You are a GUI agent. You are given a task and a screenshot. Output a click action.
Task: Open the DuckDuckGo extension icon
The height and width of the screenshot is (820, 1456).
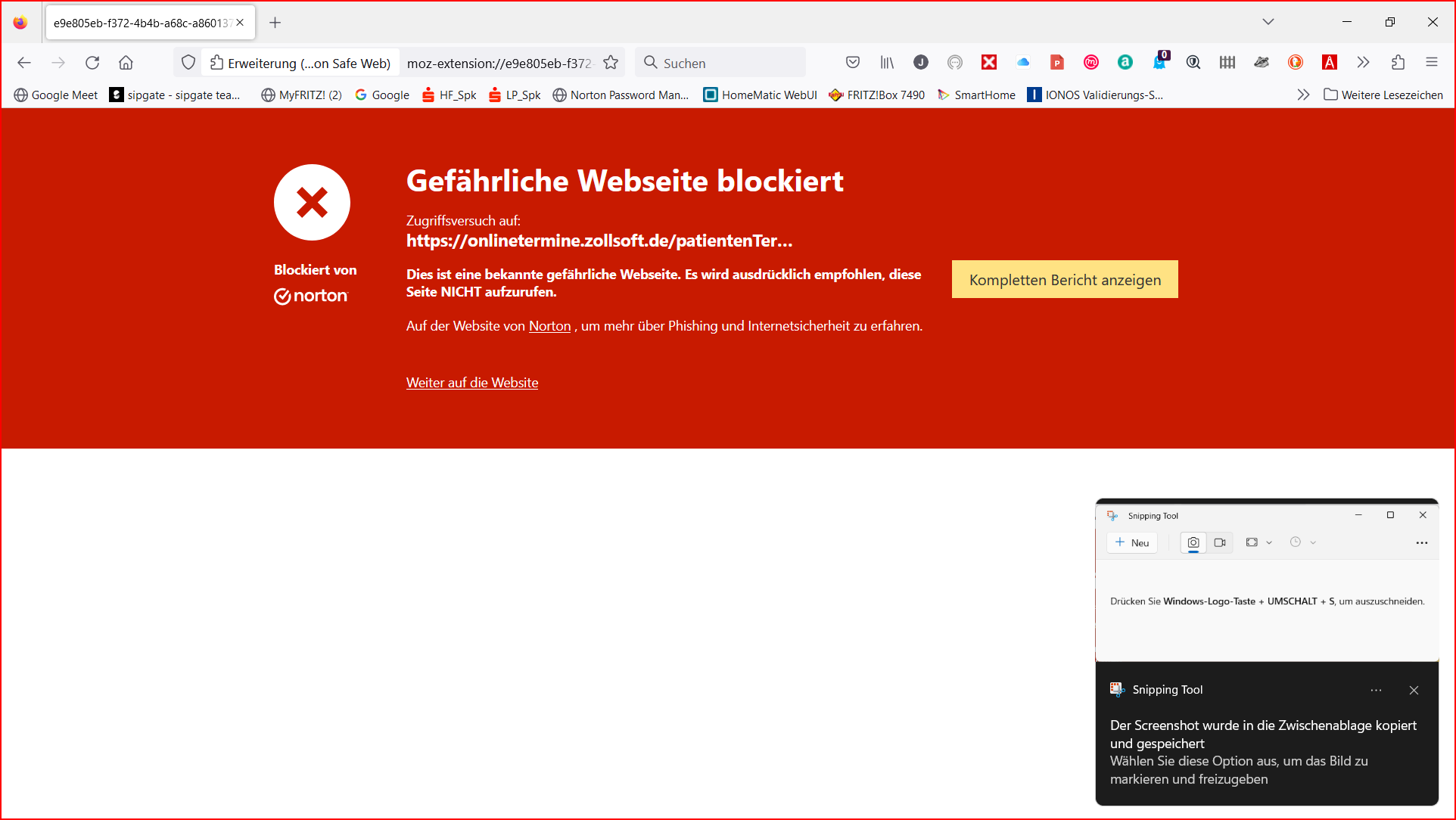(1296, 63)
